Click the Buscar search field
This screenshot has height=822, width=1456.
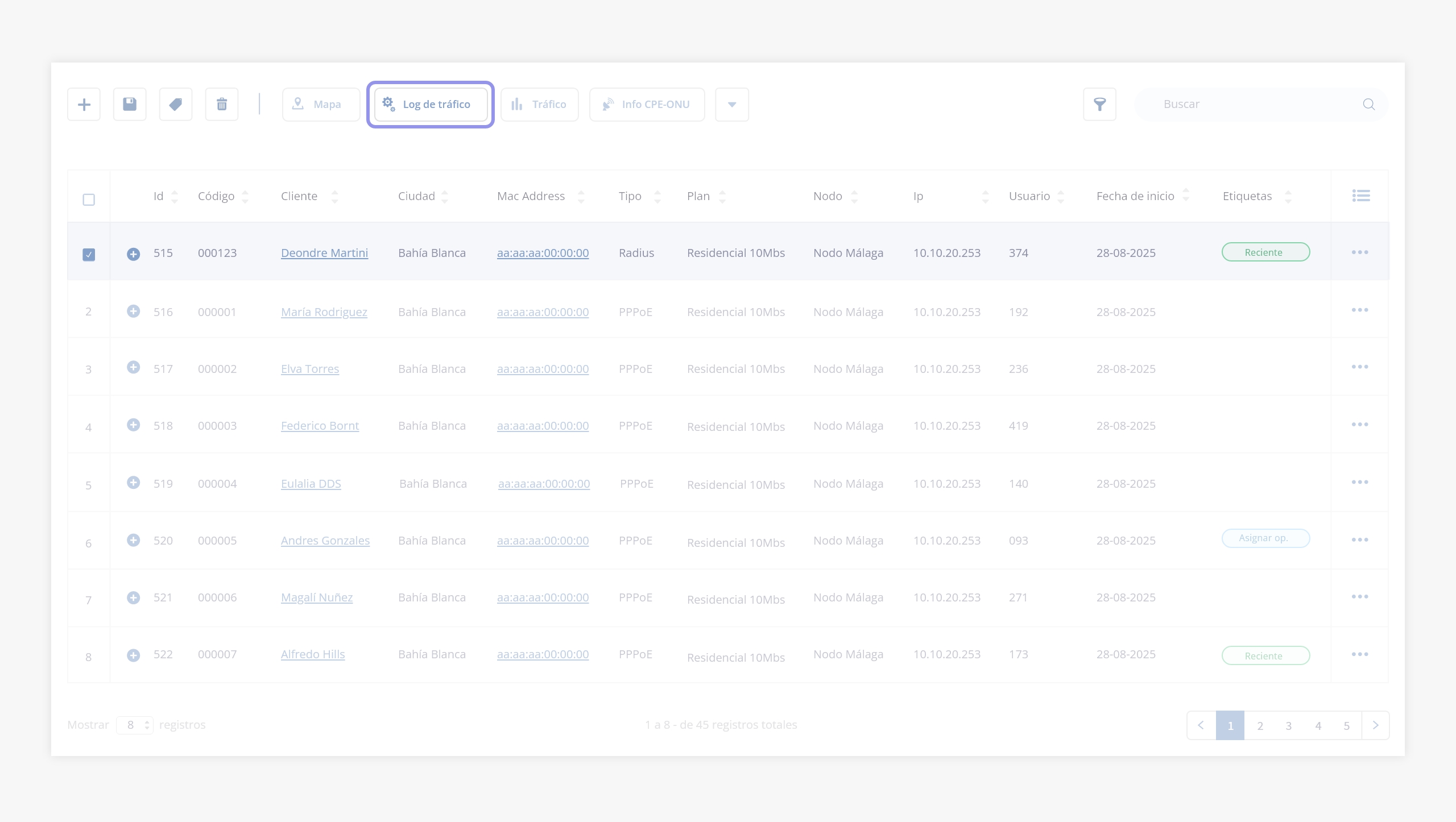point(1251,105)
